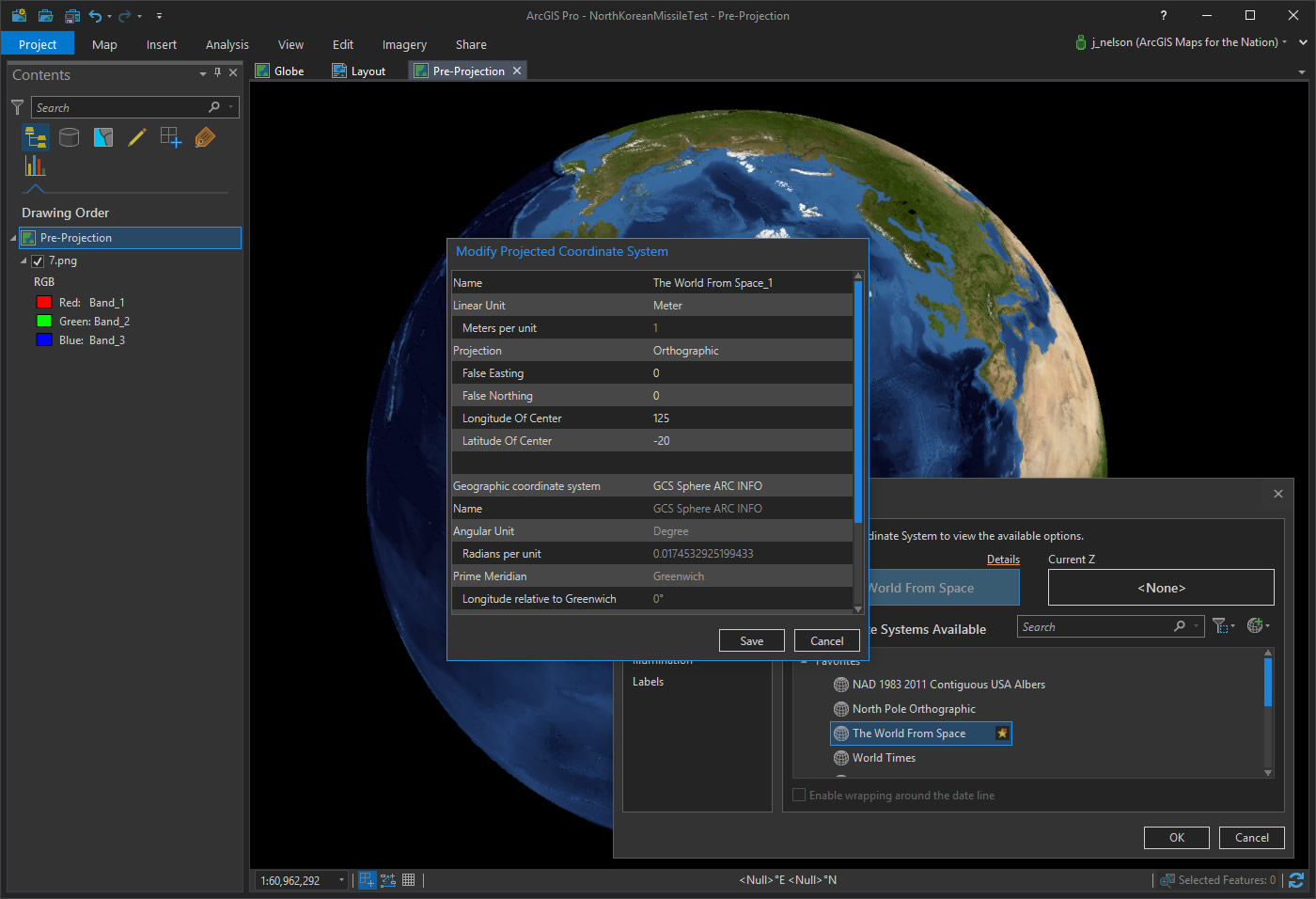Viewport: 1316px width, 899px height.
Task: Open the map scale dropdown
Action: click(x=341, y=881)
